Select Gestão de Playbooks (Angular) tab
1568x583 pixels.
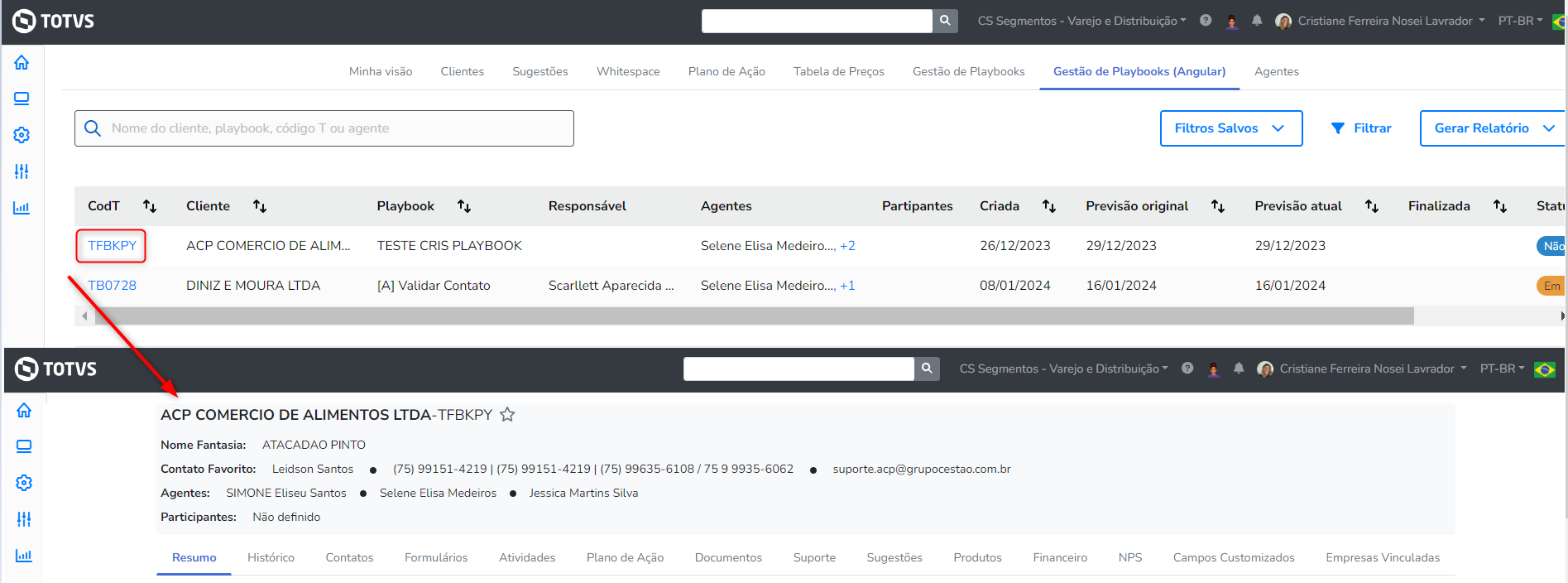[1139, 71]
